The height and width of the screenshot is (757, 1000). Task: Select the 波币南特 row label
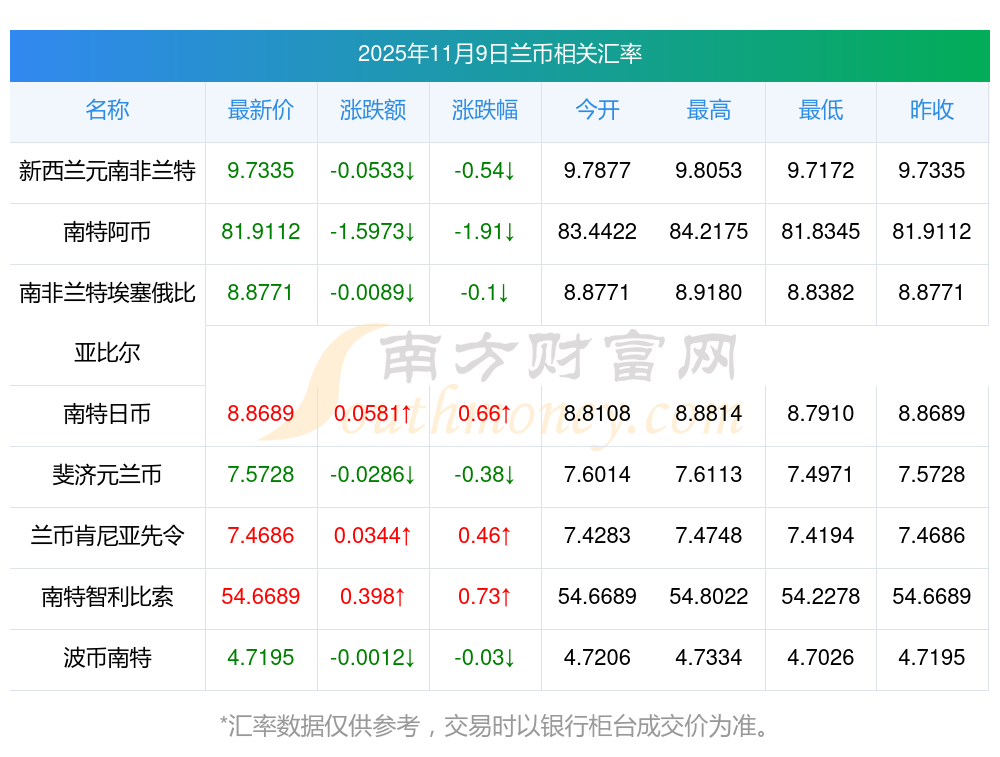(x=107, y=658)
